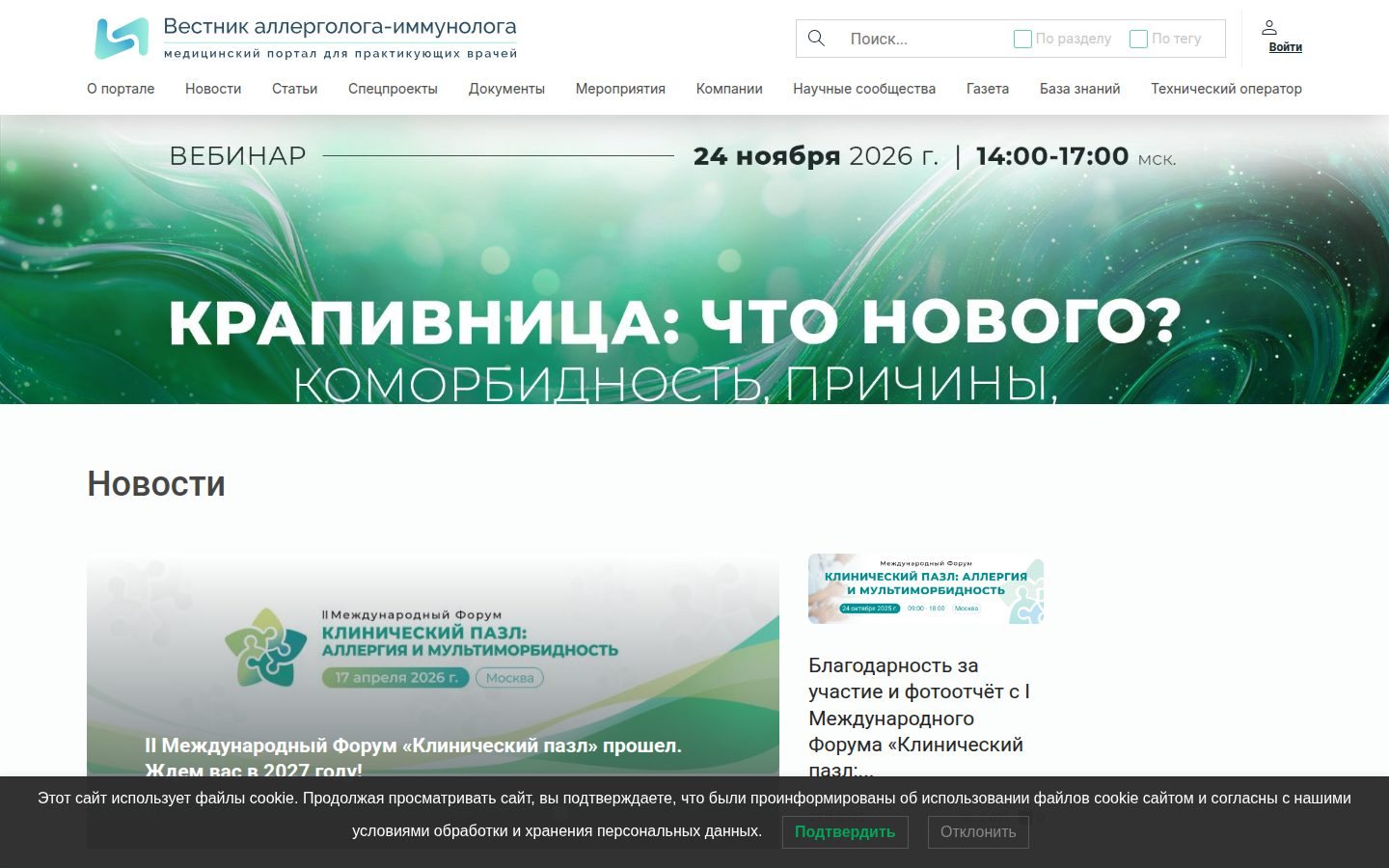The width and height of the screenshot is (1389, 868).
Task: Open the 'Спецпроекты' menu item
Action: tap(393, 89)
